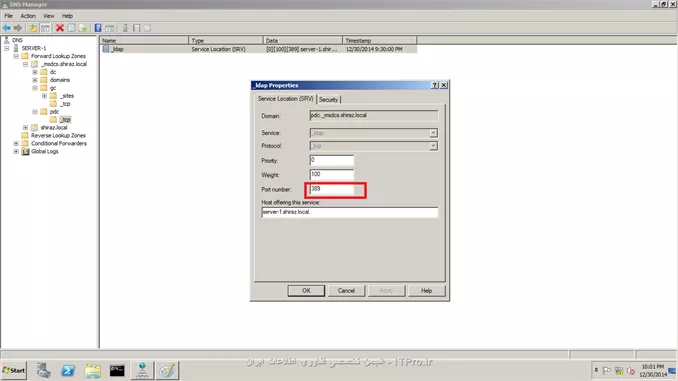Open the Protocol dropdown arrow

pos(433,146)
